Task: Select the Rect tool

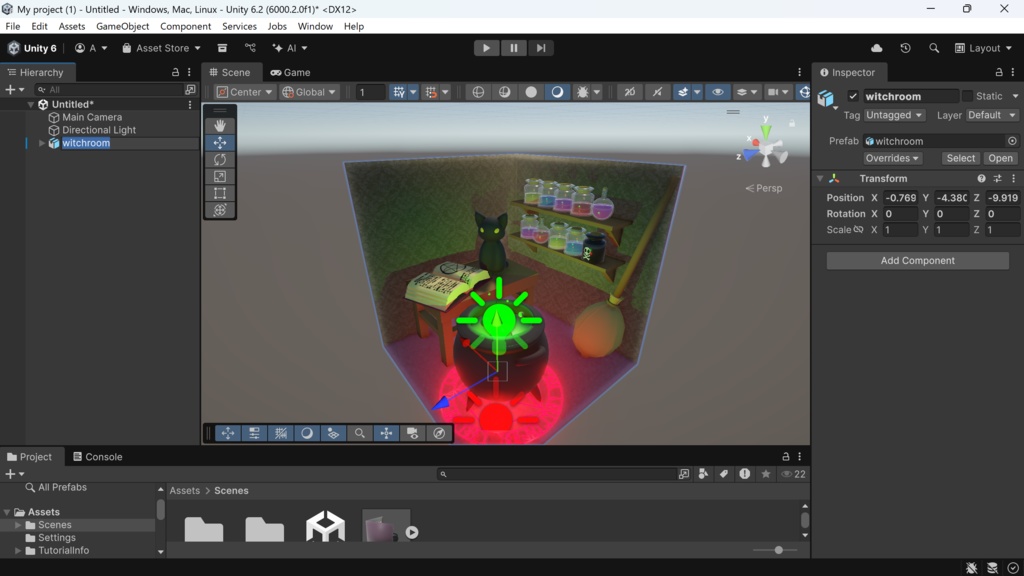Action: [220, 193]
